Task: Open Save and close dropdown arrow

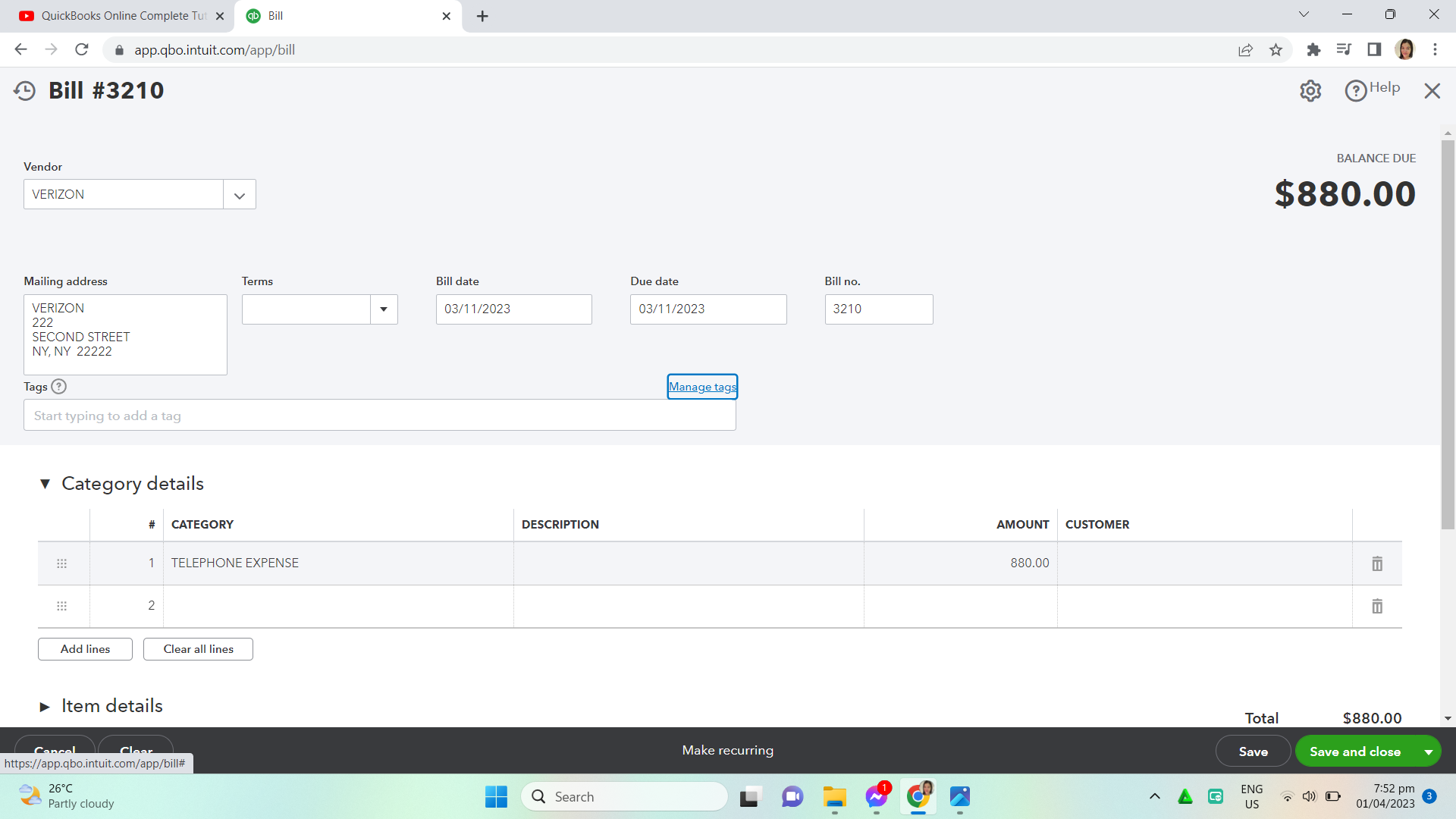Action: (x=1429, y=752)
